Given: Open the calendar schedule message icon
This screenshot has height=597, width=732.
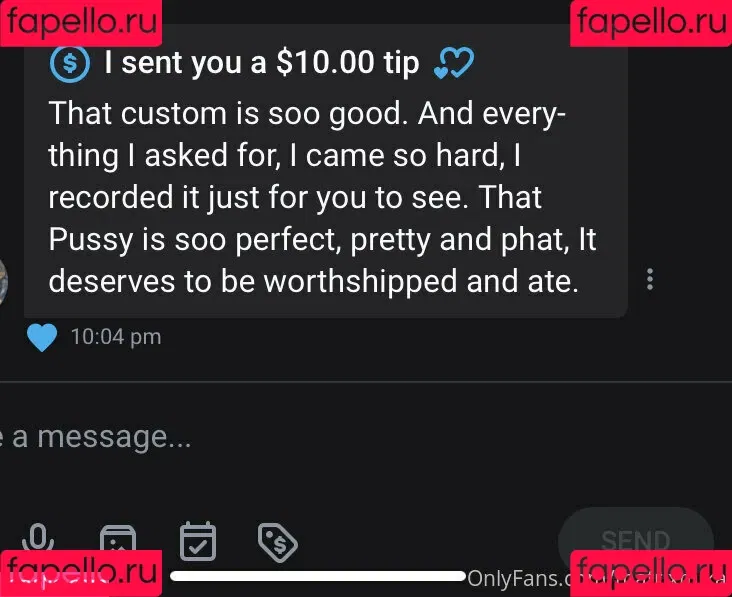Looking at the screenshot, I should coord(198,541).
